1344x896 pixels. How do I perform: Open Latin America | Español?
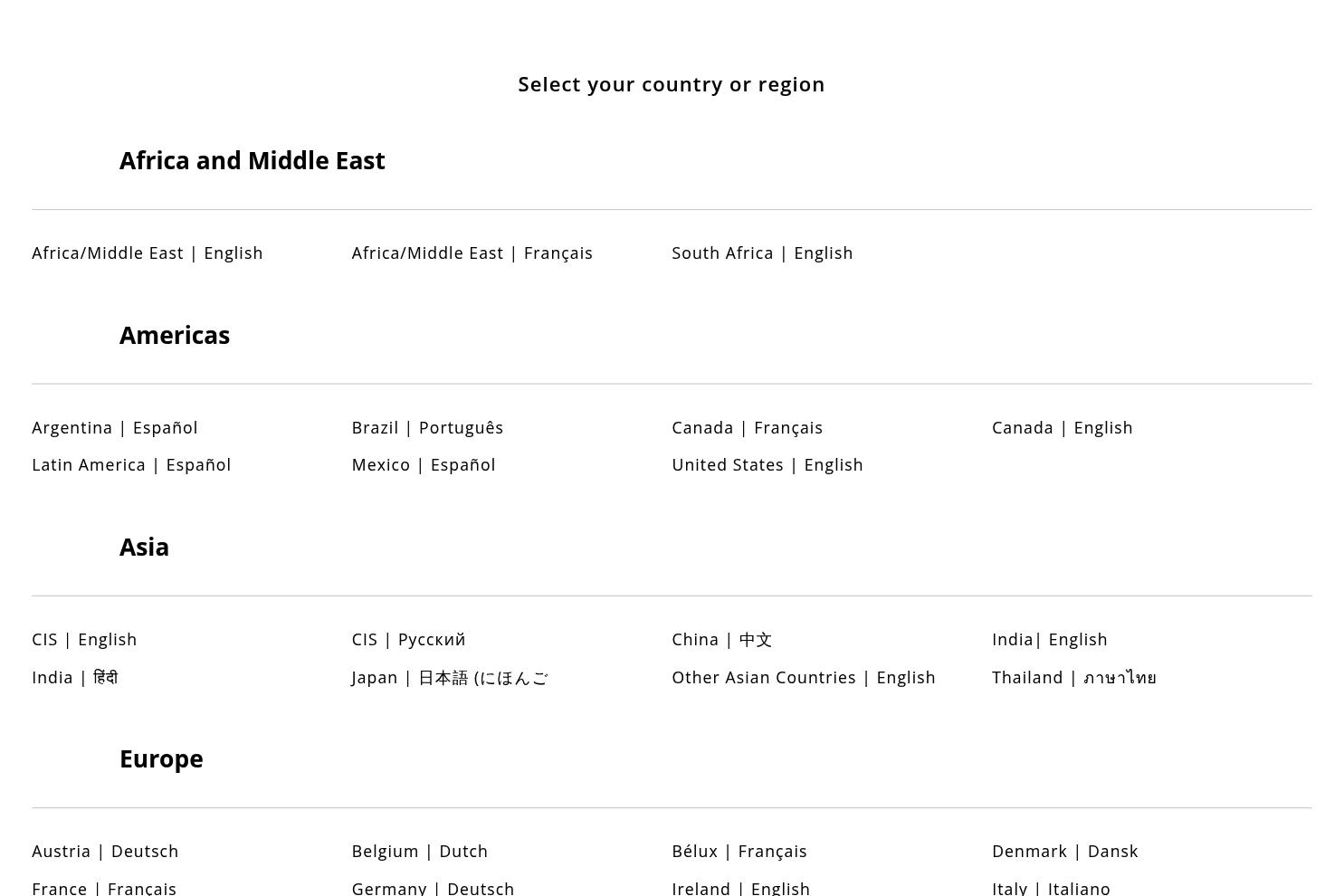pyautogui.click(x=131, y=465)
